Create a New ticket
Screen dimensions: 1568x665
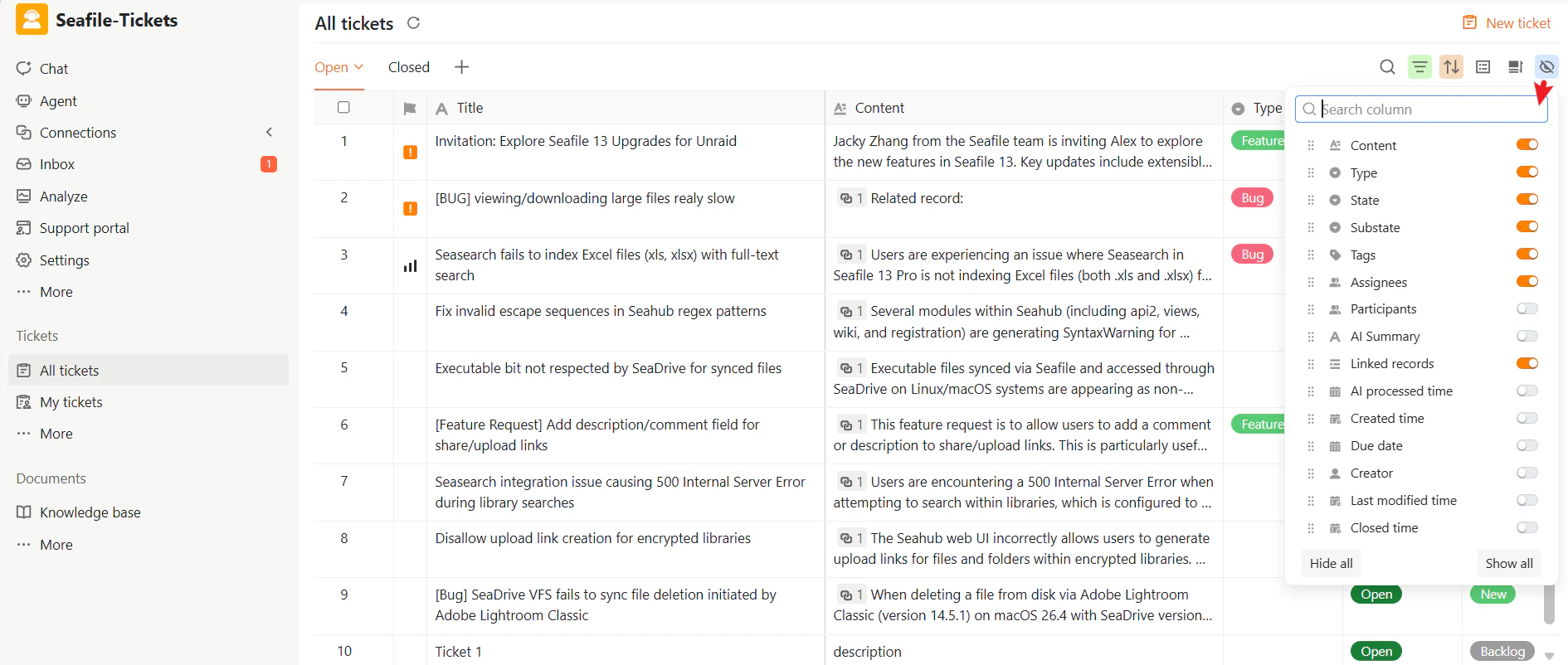pyautogui.click(x=1507, y=23)
